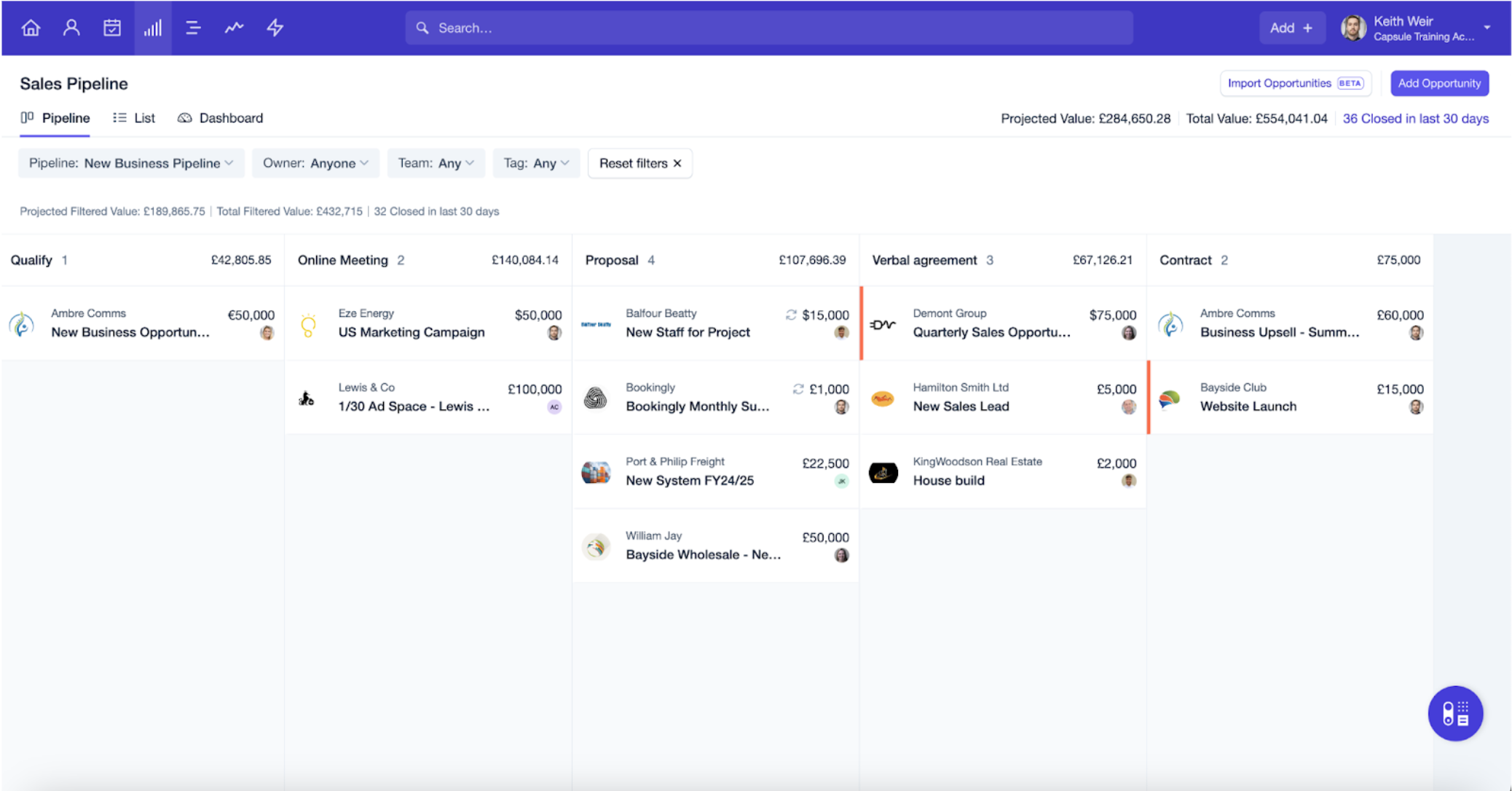Open 1/30 Ad Space - Lewis opportunity
The image size is (1512, 791).
tap(428, 398)
